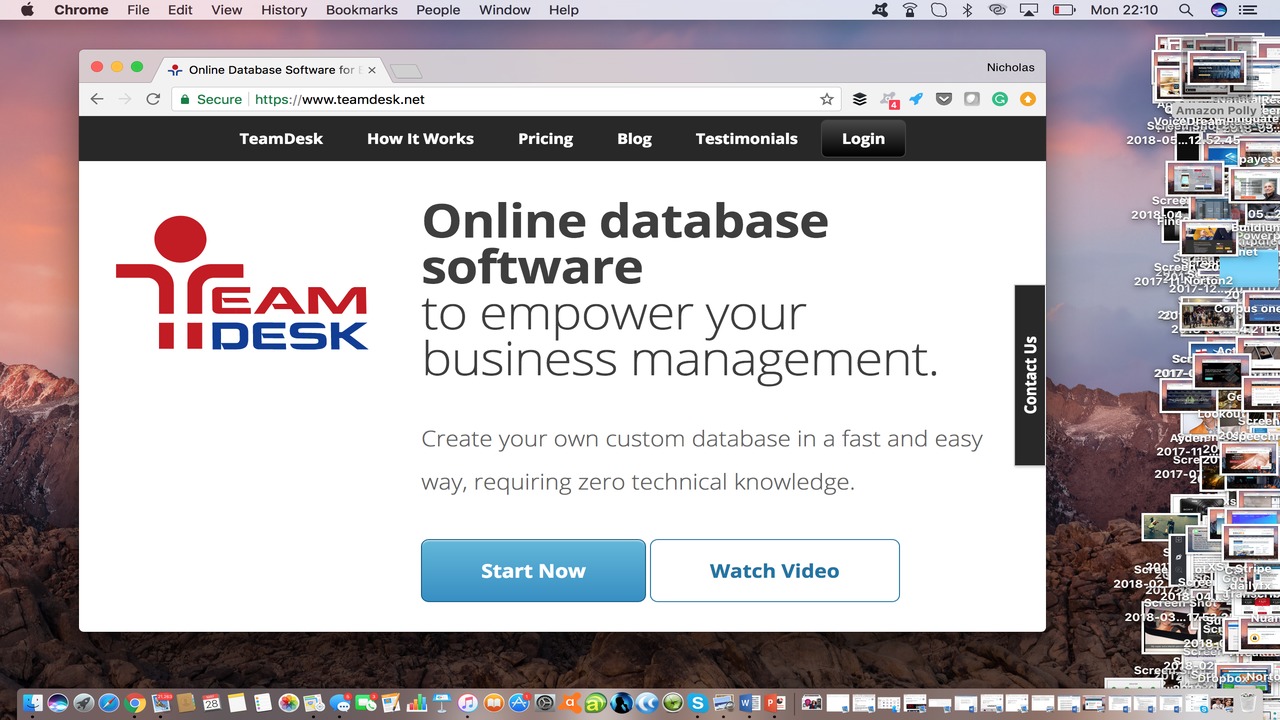Go to How It Works page
Image resolution: width=1280 pixels, height=720 pixels.
(420, 139)
